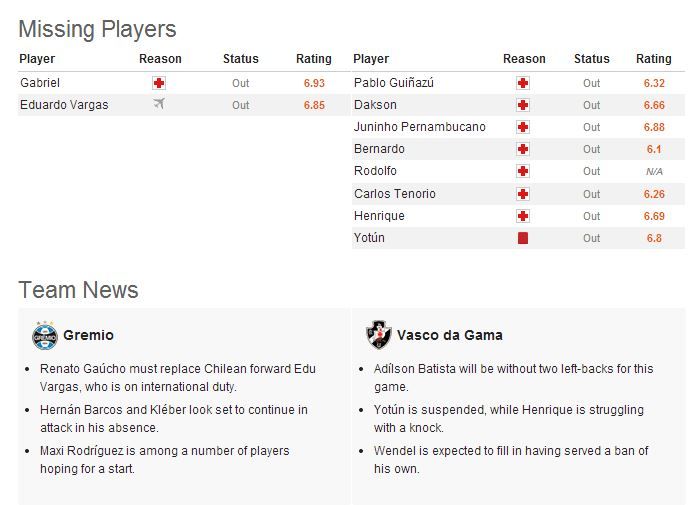Click Eduardo Vargas's international duty plane icon
The image size is (692, 505).
coord(159,104)
